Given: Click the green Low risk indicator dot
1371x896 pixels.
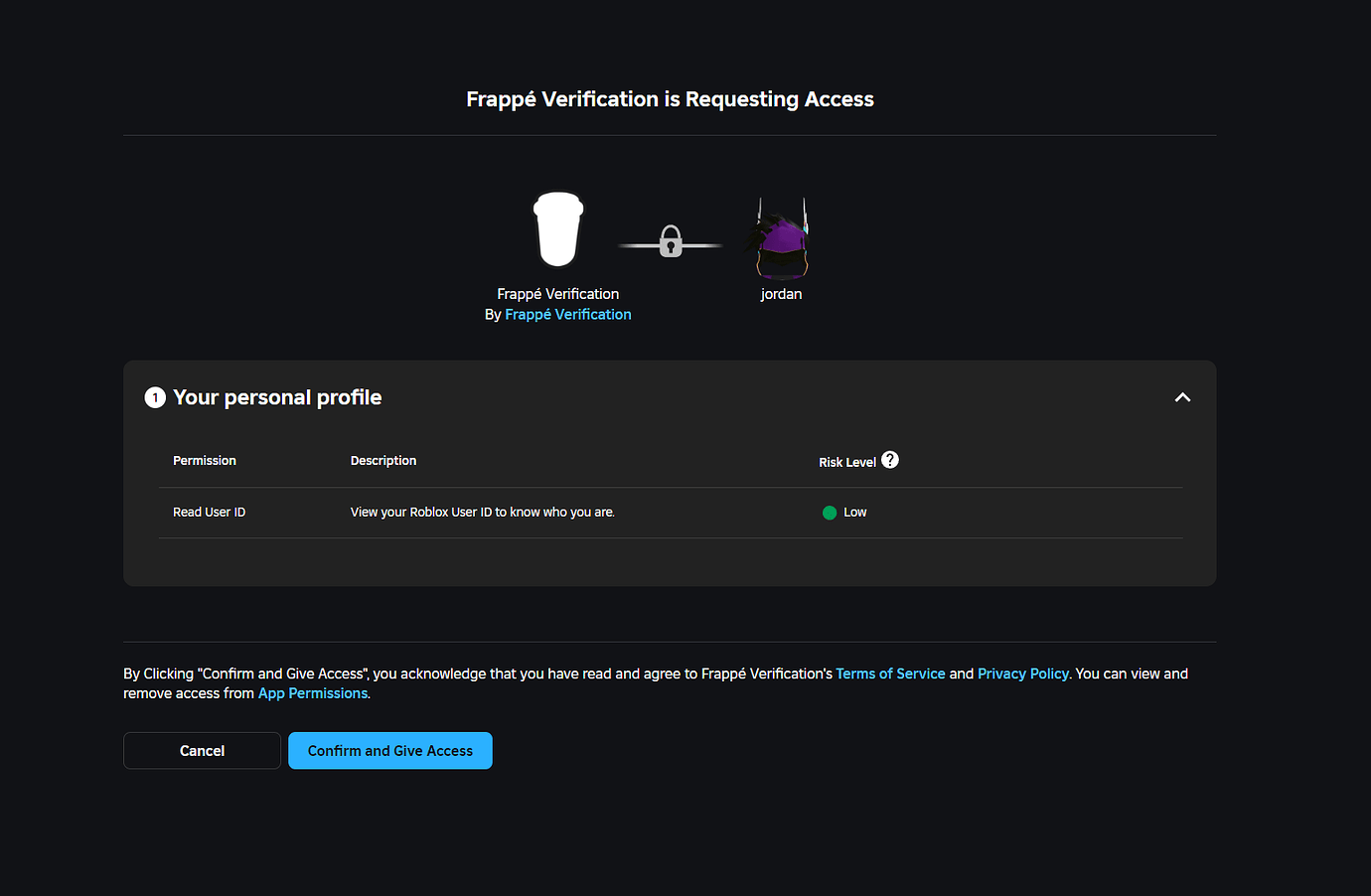Looking at the screenshot, I should point(828,513).
